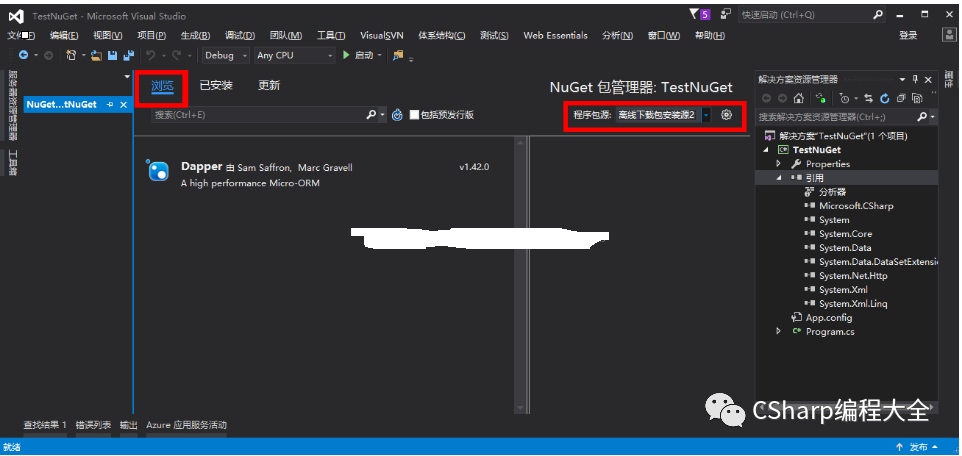This screenshot has height=456, width=962.
Task: Click Solution Explorer show all files icon
Action: point(917,98)
